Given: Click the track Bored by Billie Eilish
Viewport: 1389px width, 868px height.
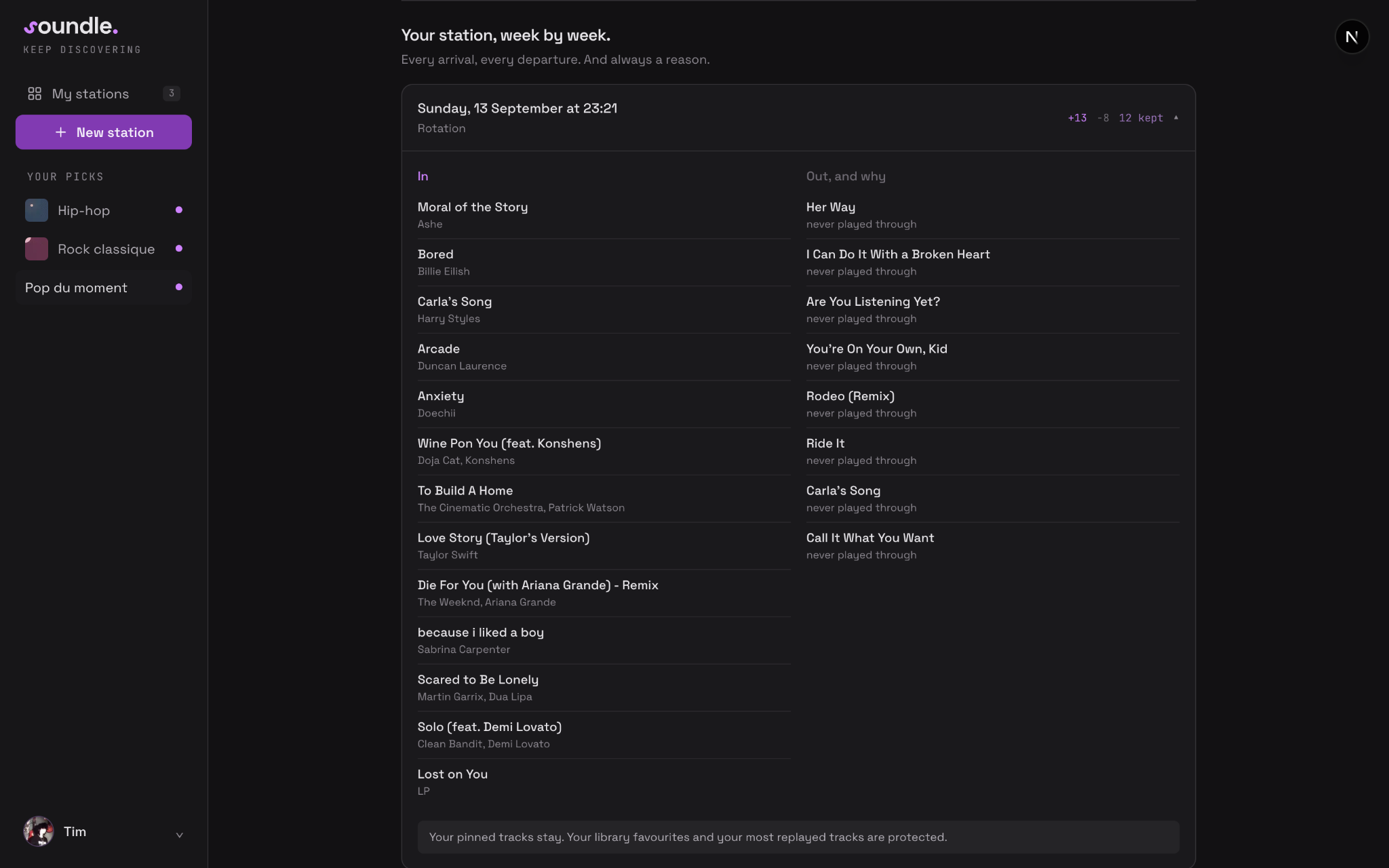Looking at the screenshot, I should click(x=435, y=254).
